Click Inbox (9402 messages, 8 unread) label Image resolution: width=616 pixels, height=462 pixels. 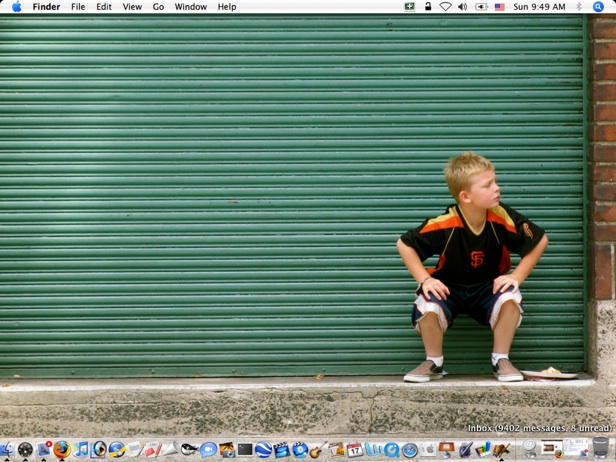(x=540, y=428)
